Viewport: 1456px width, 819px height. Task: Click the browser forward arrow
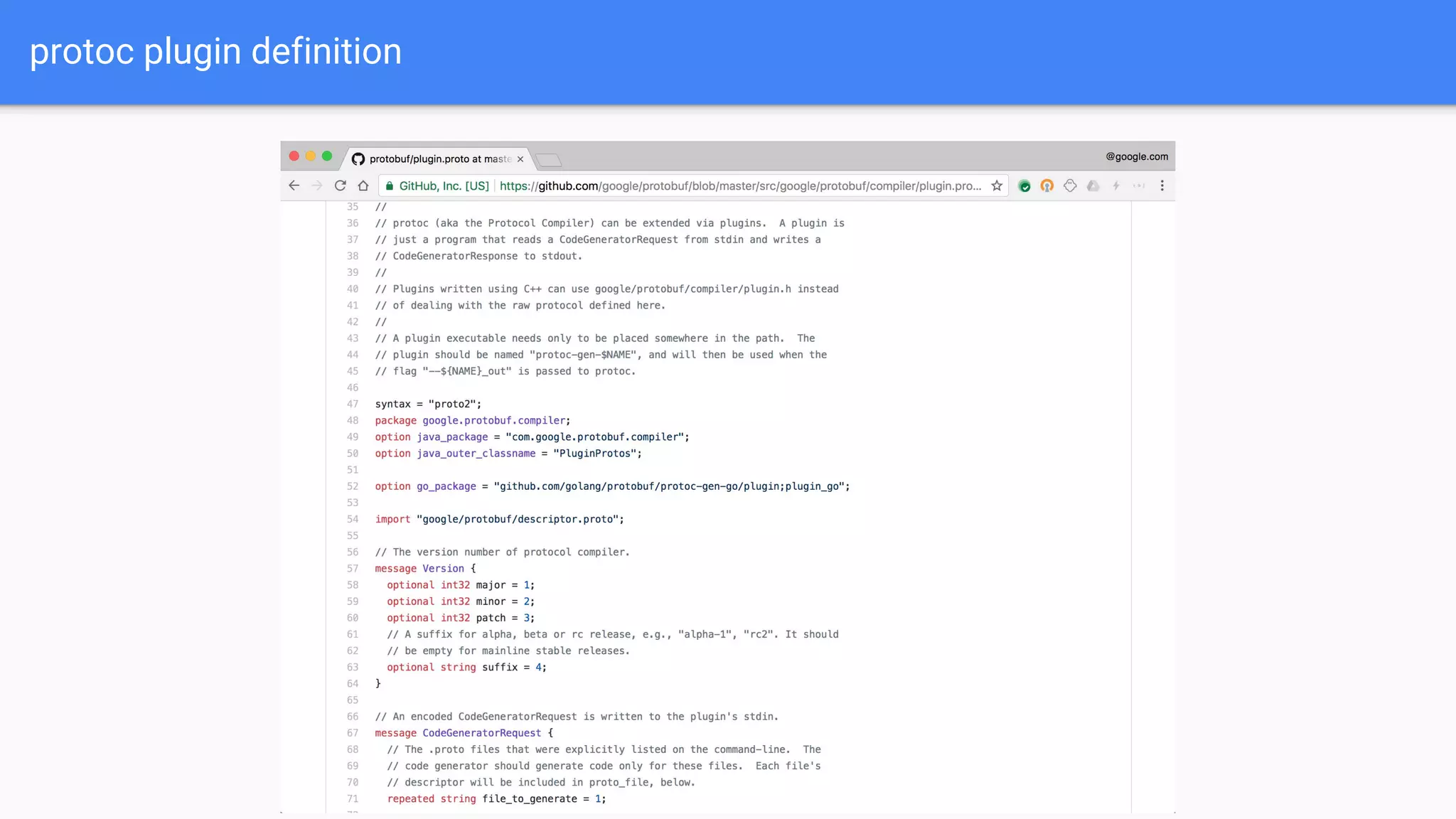(317, 186)
